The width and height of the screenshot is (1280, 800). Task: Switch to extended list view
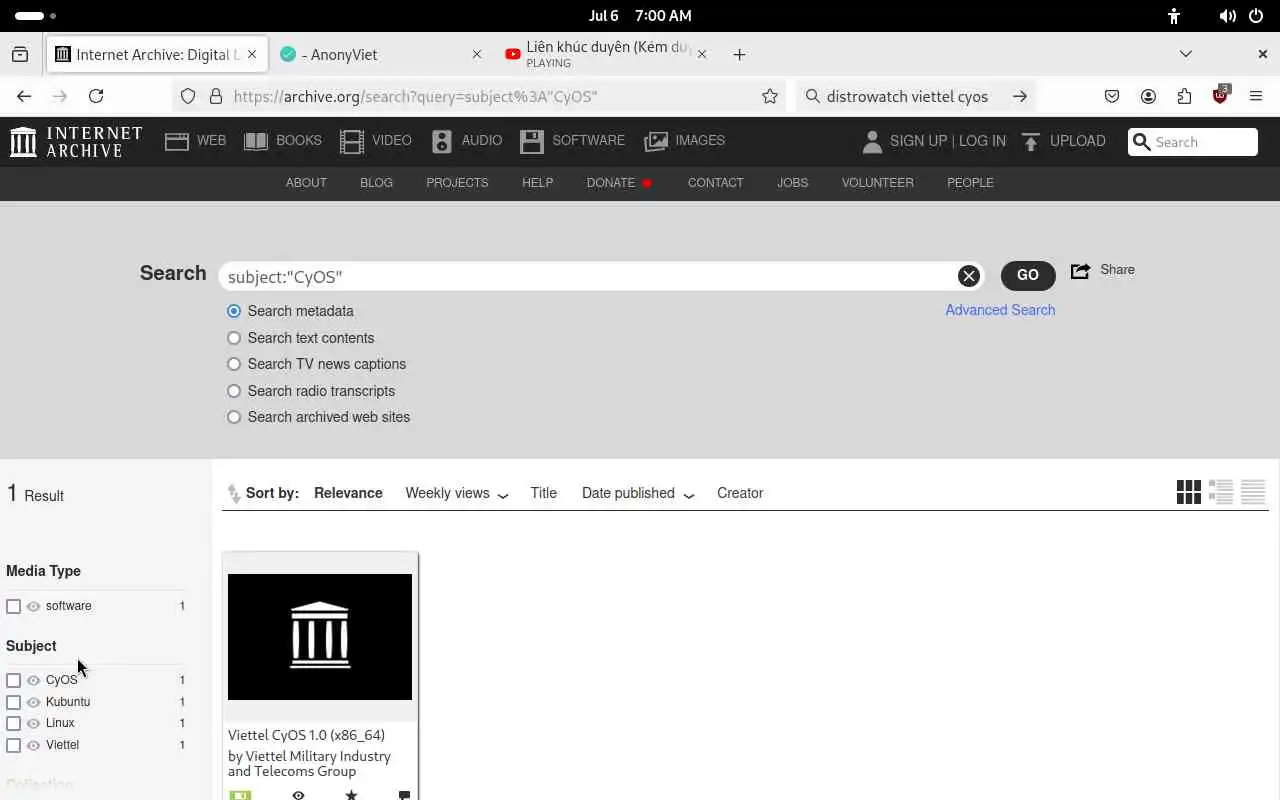tap(1221, 492)
